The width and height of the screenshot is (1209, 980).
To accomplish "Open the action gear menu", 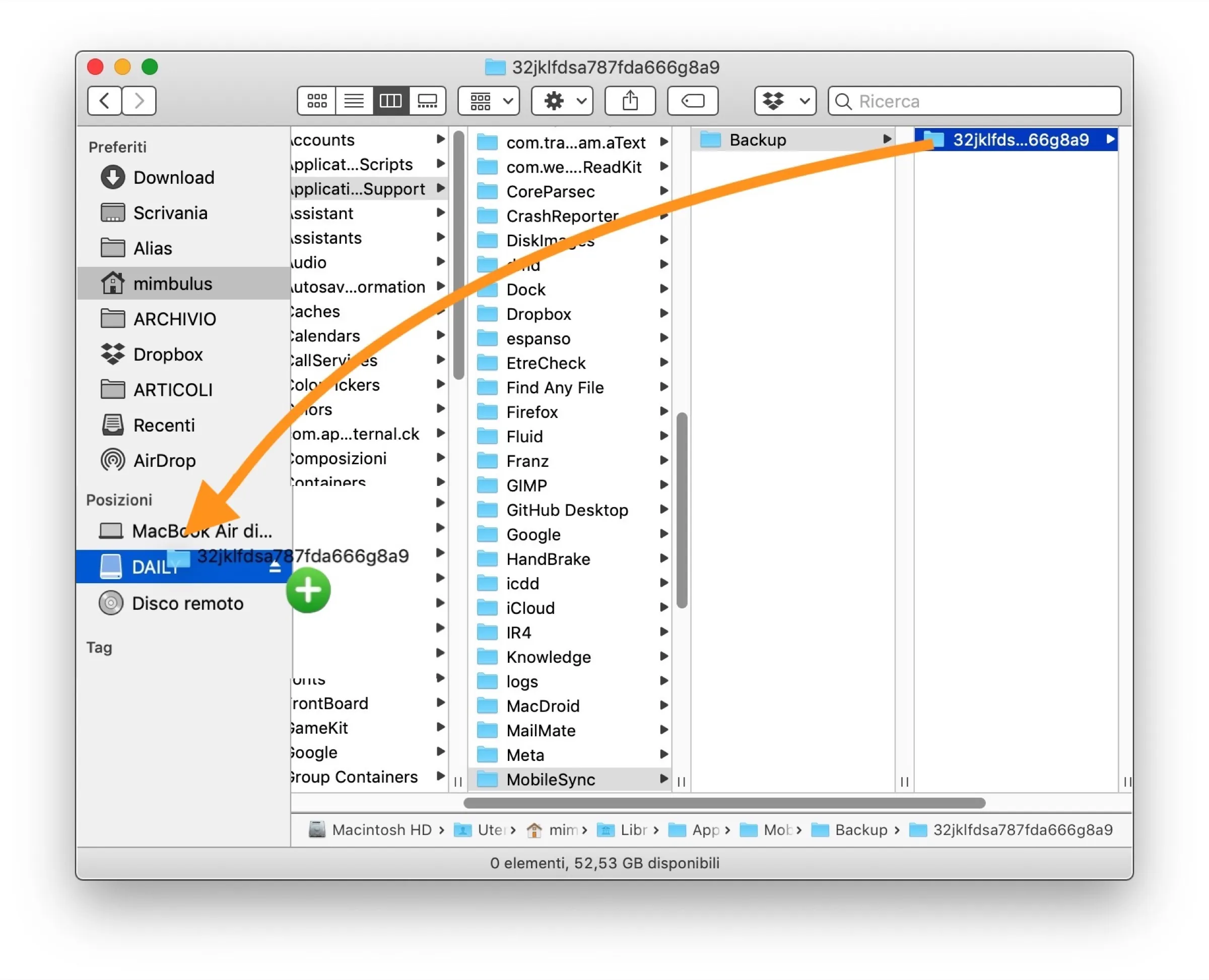I will 561,101.
